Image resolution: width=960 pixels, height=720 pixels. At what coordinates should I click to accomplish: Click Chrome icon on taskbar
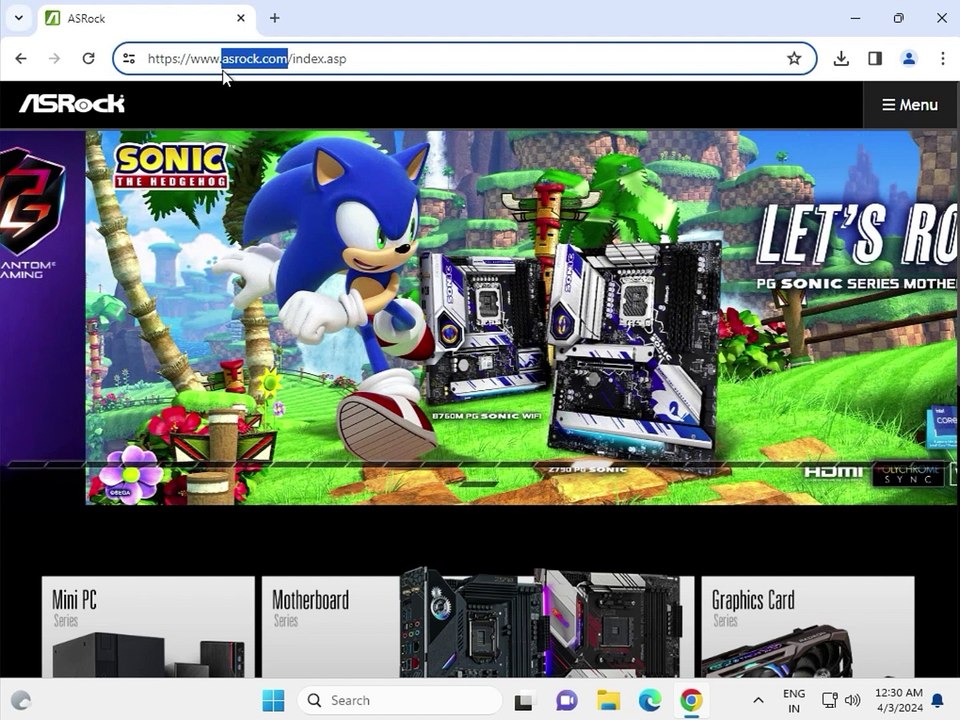(x=691, y=700)
